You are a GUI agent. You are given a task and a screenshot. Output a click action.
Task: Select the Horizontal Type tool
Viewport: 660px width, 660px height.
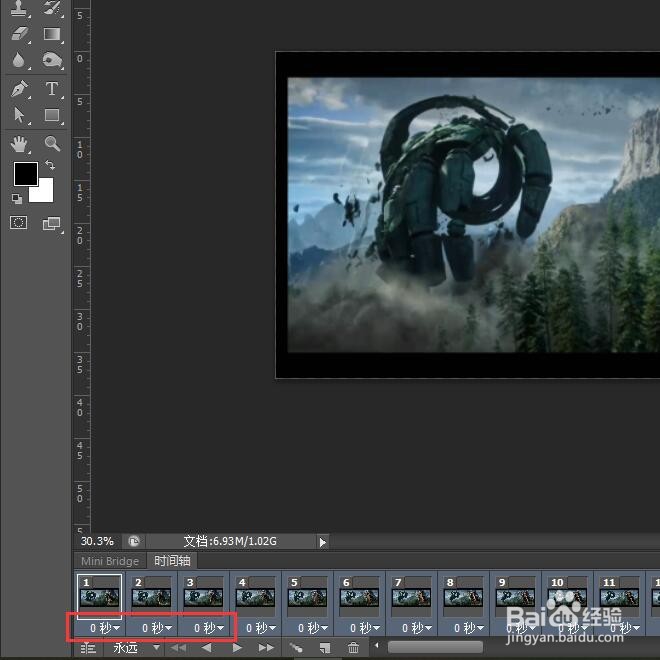point(52,89)
